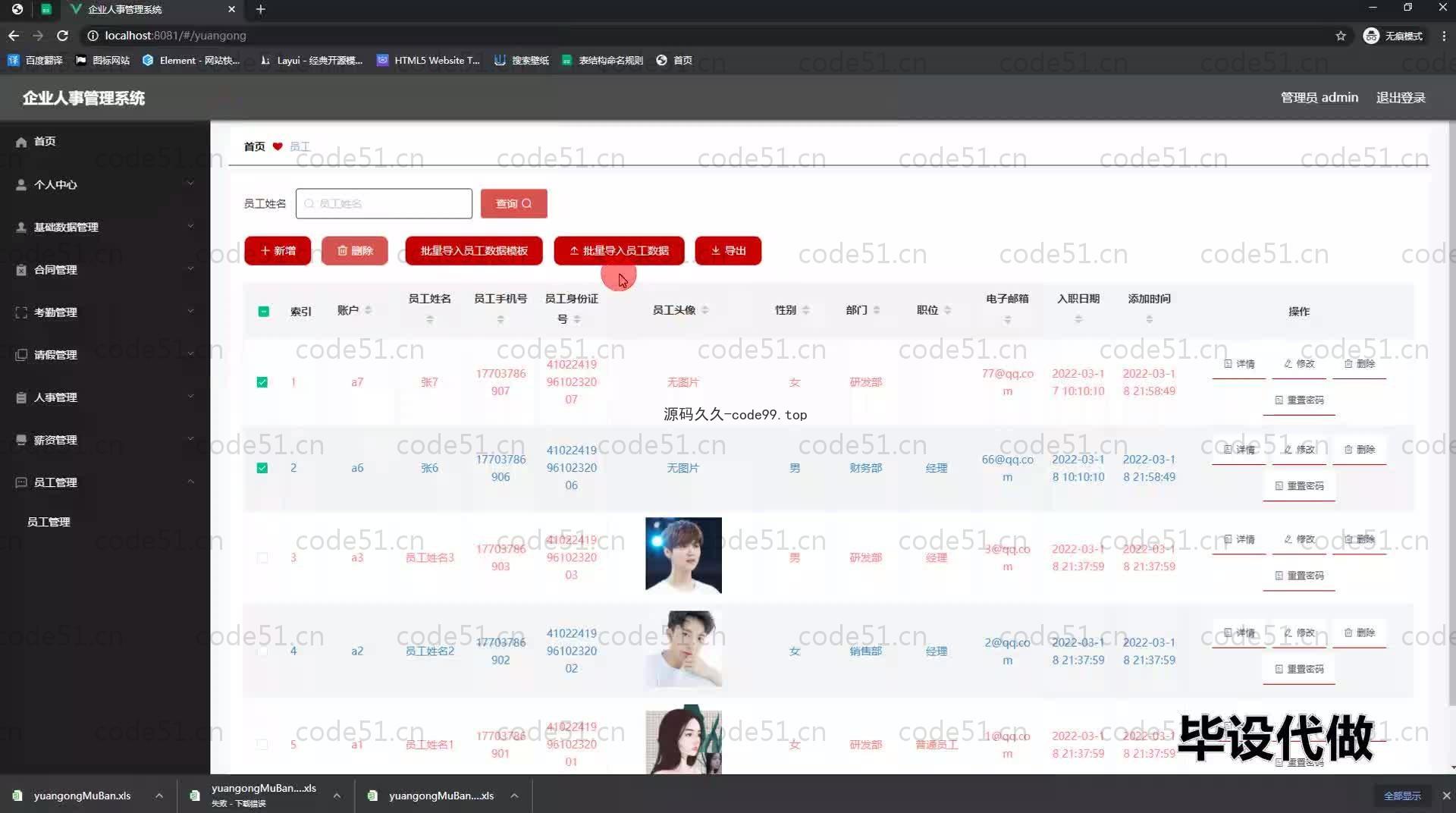Toggle the select-all checkbox in table header
Screen dimensions: 1456x813
click(x=263, y=311)
